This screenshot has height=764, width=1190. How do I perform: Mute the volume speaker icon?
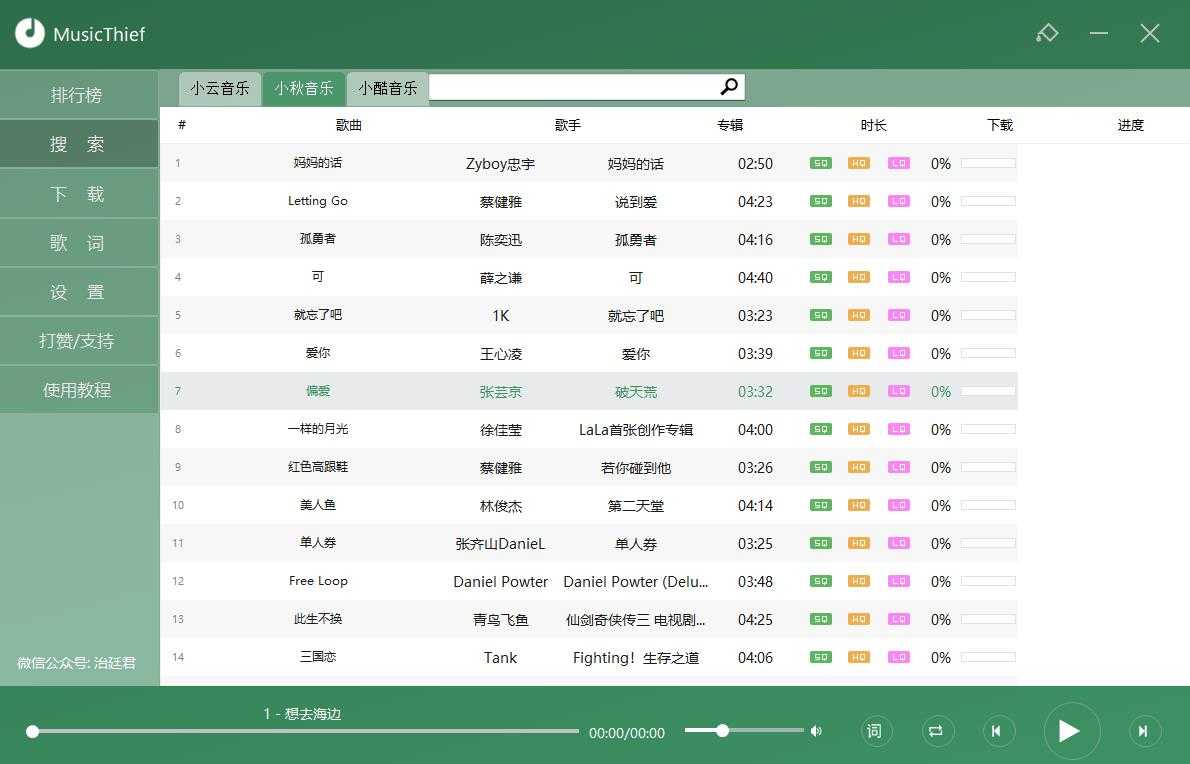(x=816, y=731)
